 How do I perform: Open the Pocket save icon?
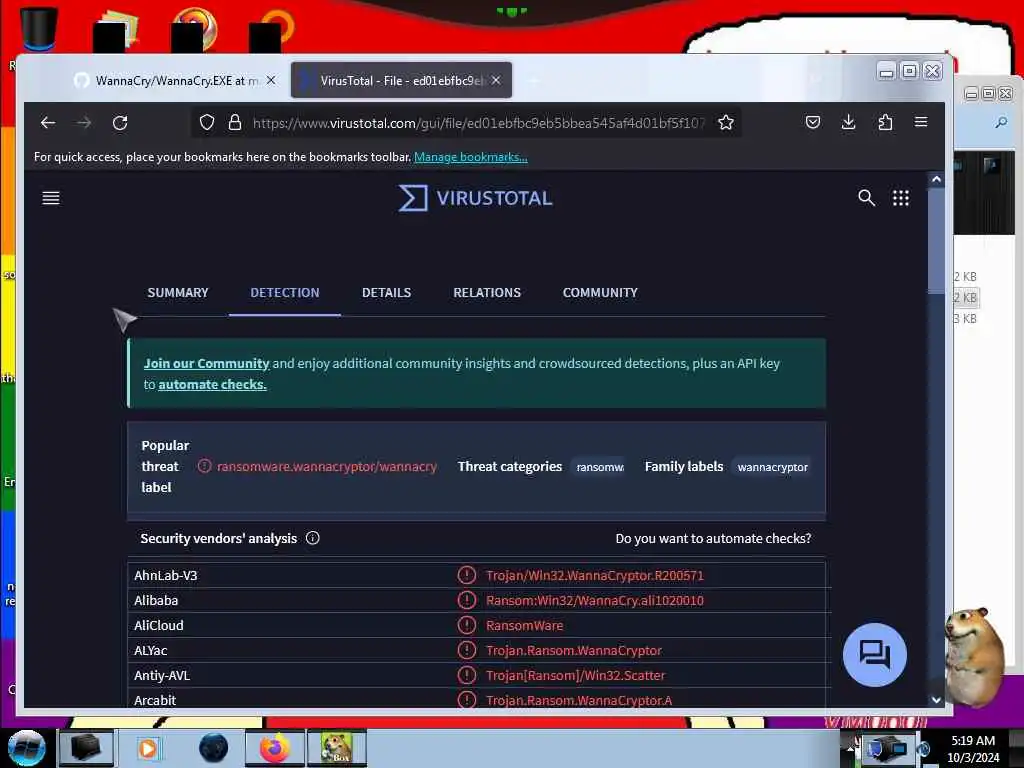pos(812,122)
